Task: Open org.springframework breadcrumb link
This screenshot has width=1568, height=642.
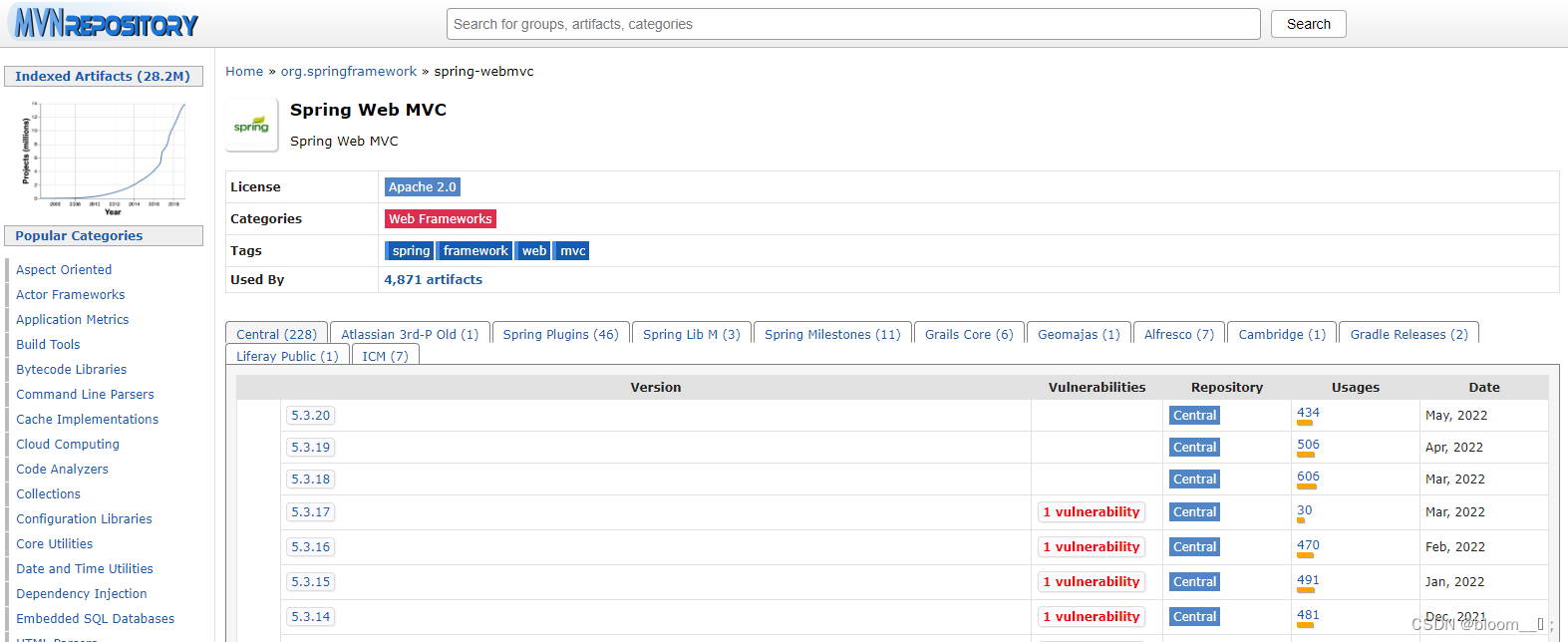Action: click(x=349, y=72)
